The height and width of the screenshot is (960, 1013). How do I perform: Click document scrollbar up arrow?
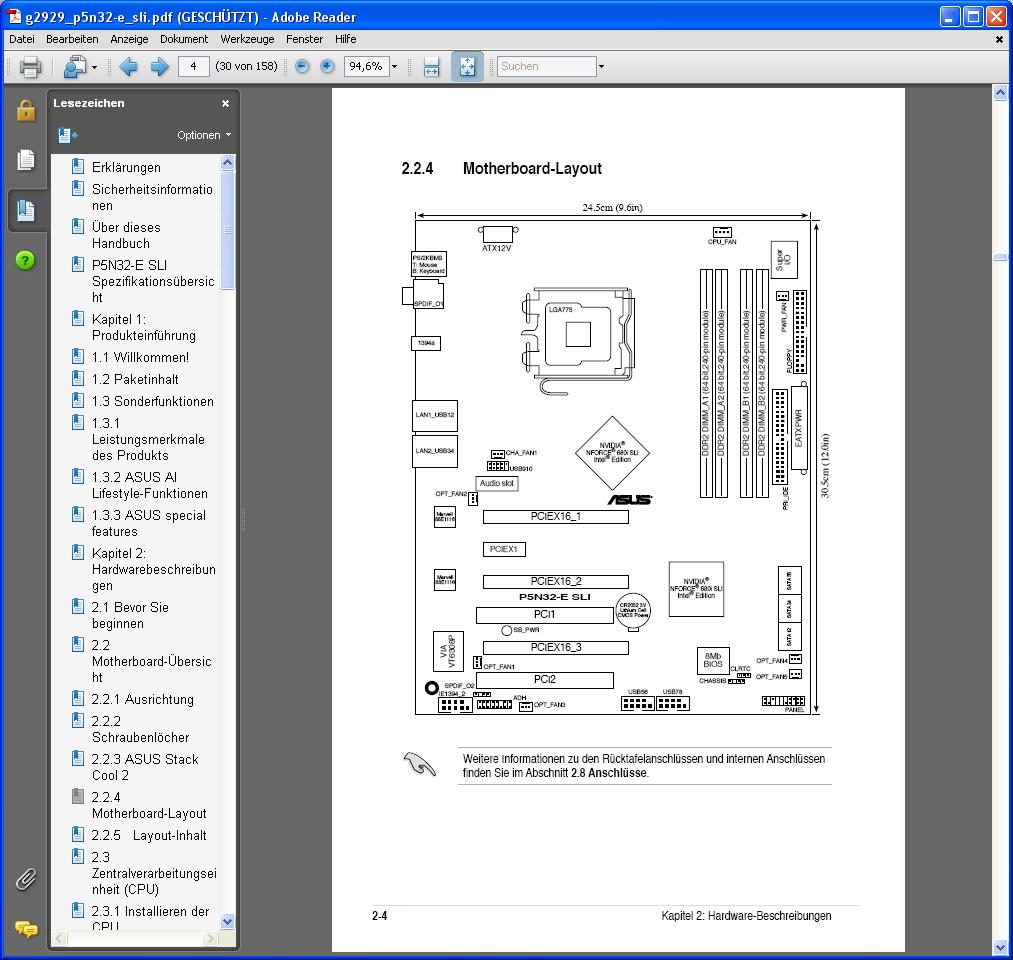click(1000, 92)
